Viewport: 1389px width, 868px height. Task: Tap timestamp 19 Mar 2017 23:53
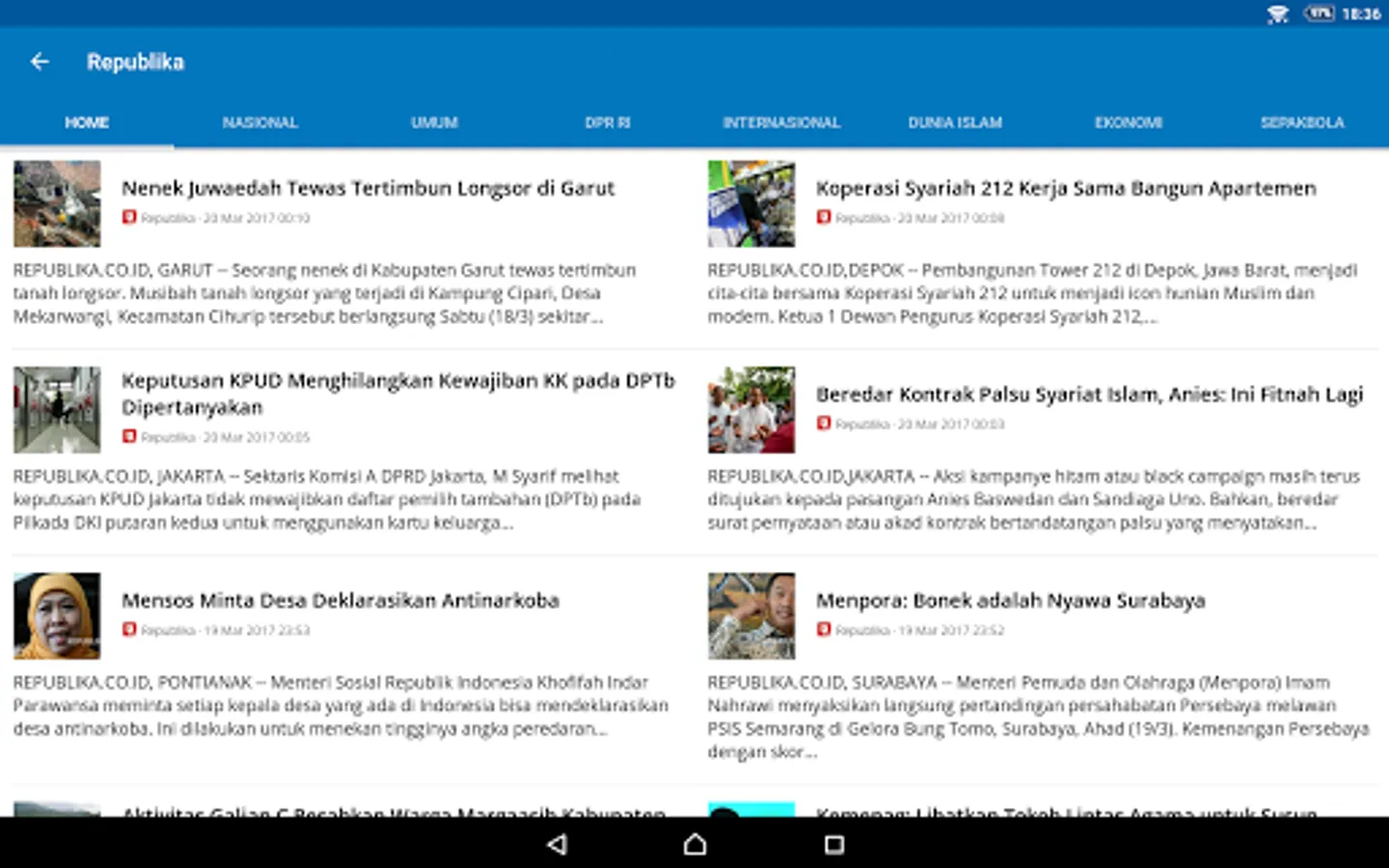(257, 630)
